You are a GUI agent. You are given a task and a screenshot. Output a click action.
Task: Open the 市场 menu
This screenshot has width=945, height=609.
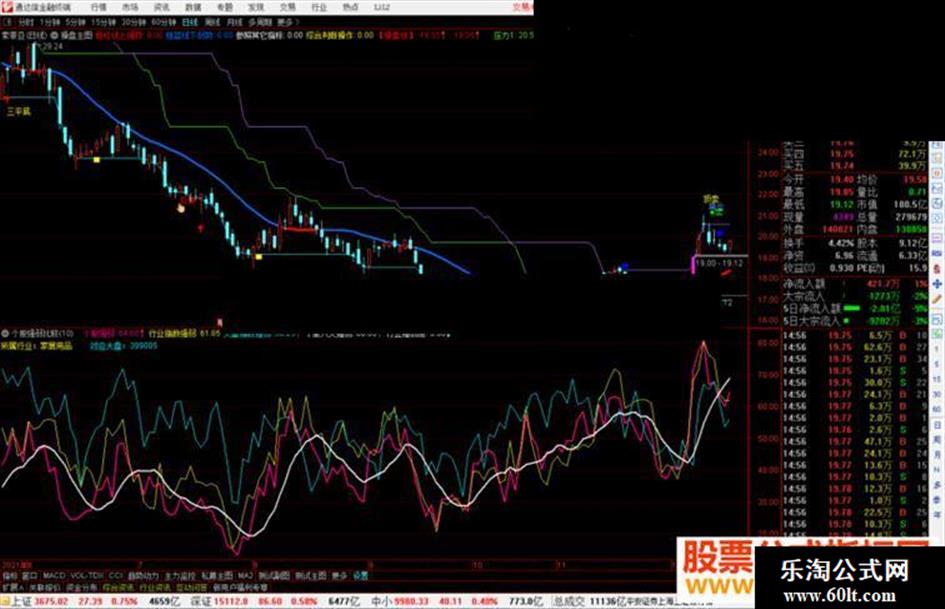pos(130,7)
